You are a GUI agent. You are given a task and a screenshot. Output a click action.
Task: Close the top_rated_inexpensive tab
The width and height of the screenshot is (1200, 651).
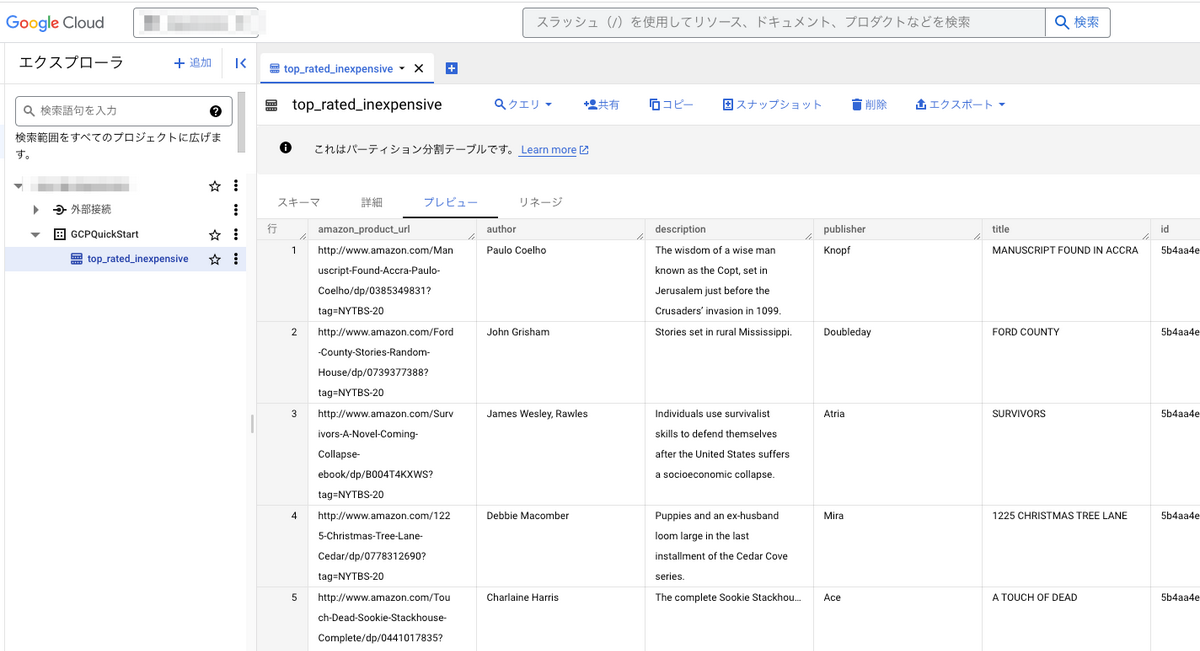click(x=419, y=68)
